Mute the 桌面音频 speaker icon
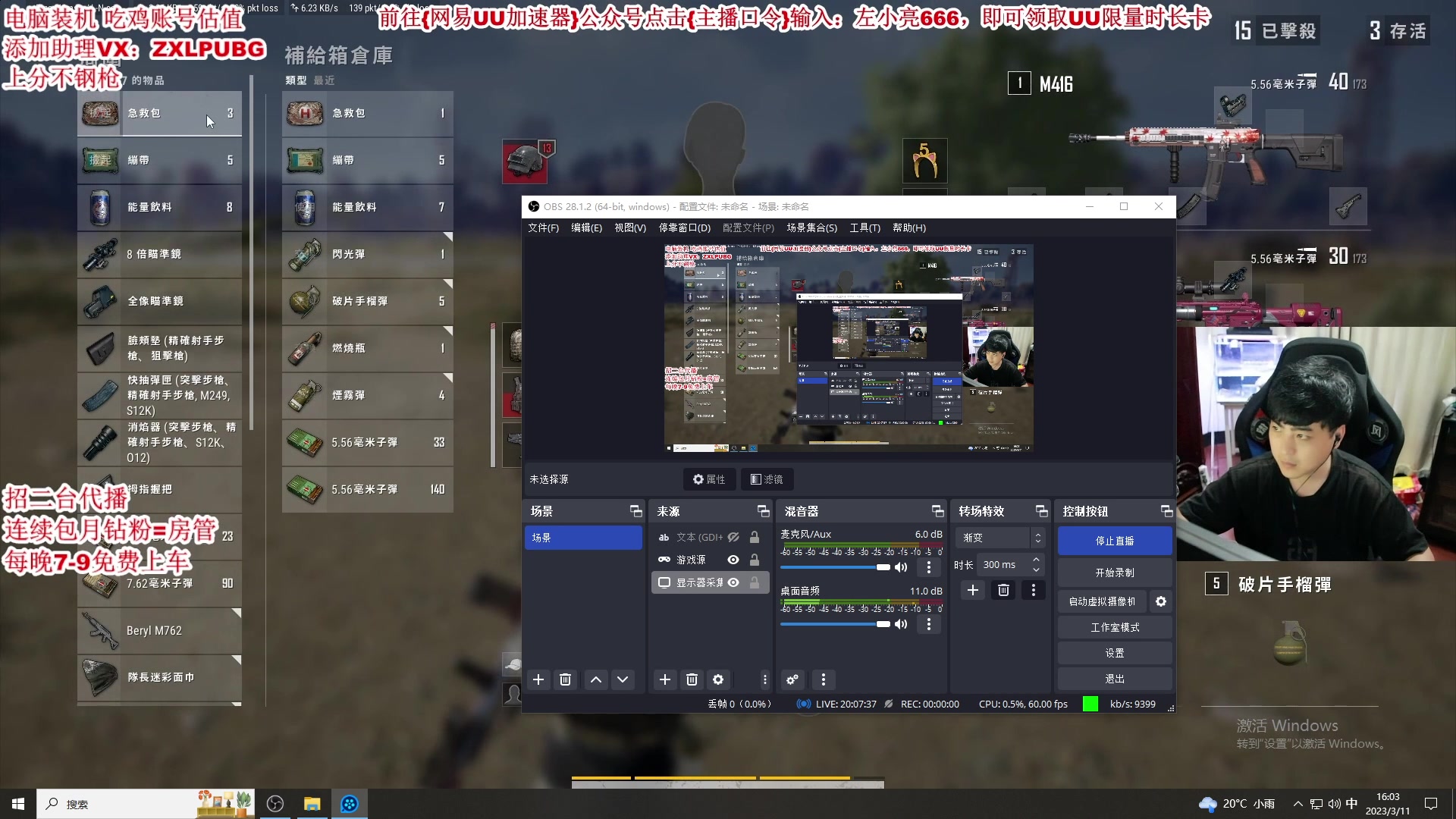Viewport: 1456px width, 819px height. (x=901, y=624)
